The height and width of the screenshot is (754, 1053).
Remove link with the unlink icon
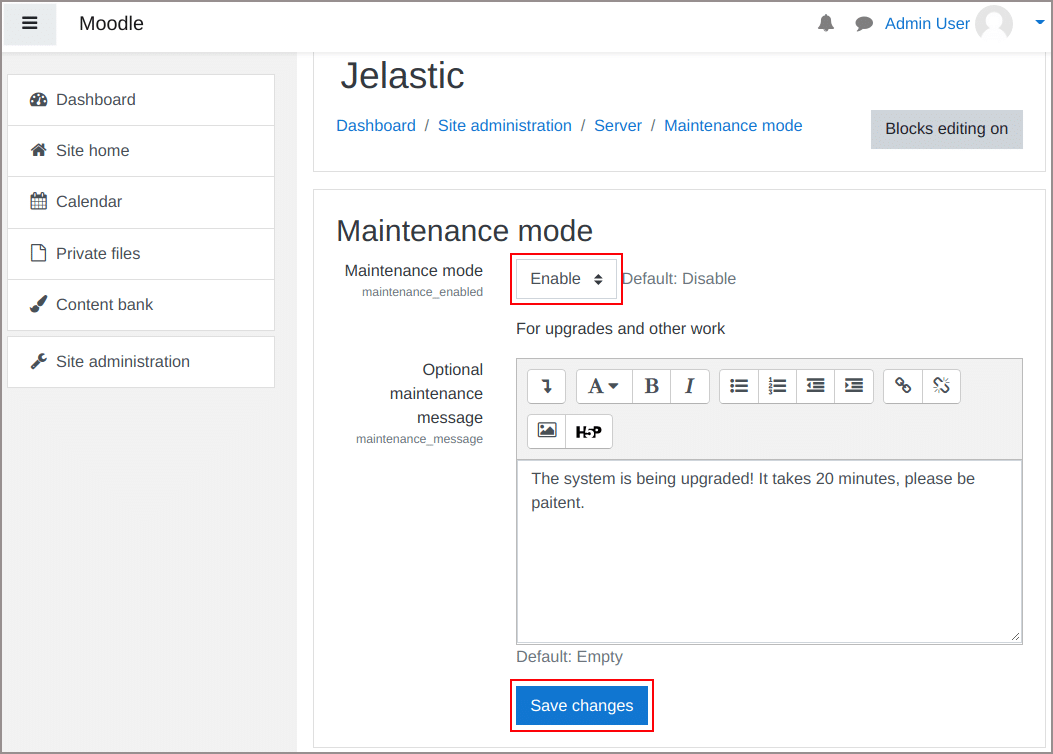click(x=941, y=386)
